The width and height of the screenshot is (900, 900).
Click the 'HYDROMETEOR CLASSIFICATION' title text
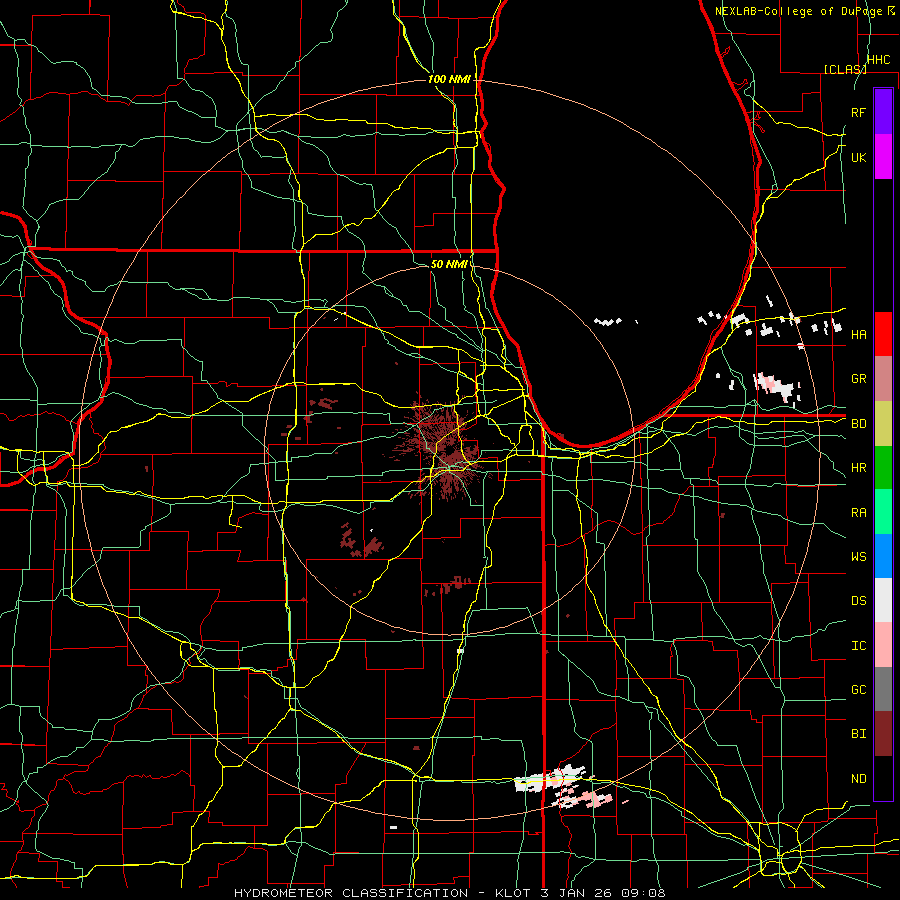(x=351, y=893)
